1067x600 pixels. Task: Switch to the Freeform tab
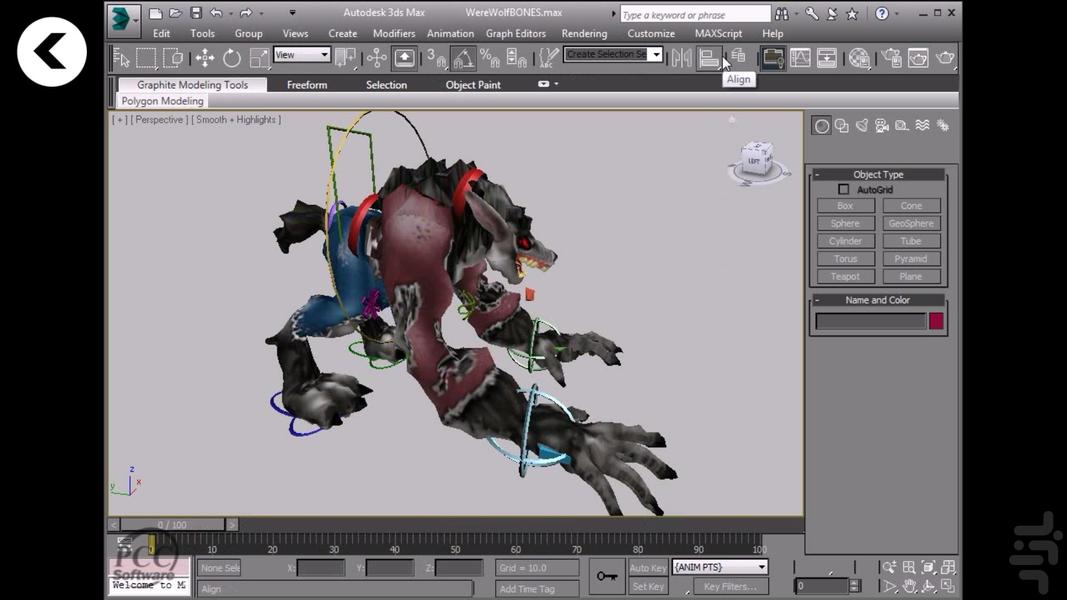307,85
